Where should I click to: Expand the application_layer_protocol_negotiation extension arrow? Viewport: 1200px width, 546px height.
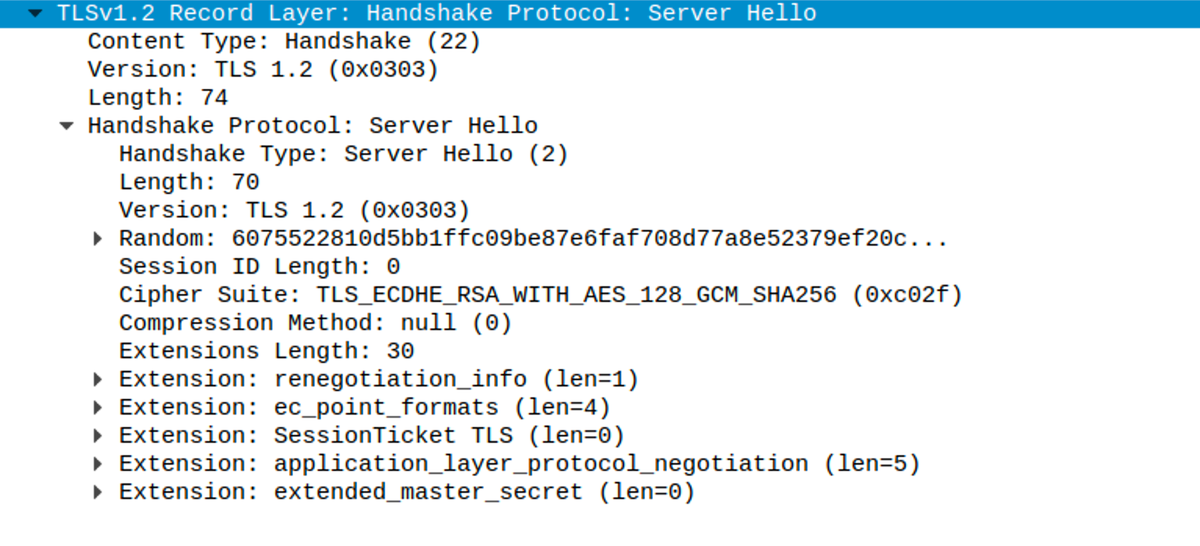(97, 464)
